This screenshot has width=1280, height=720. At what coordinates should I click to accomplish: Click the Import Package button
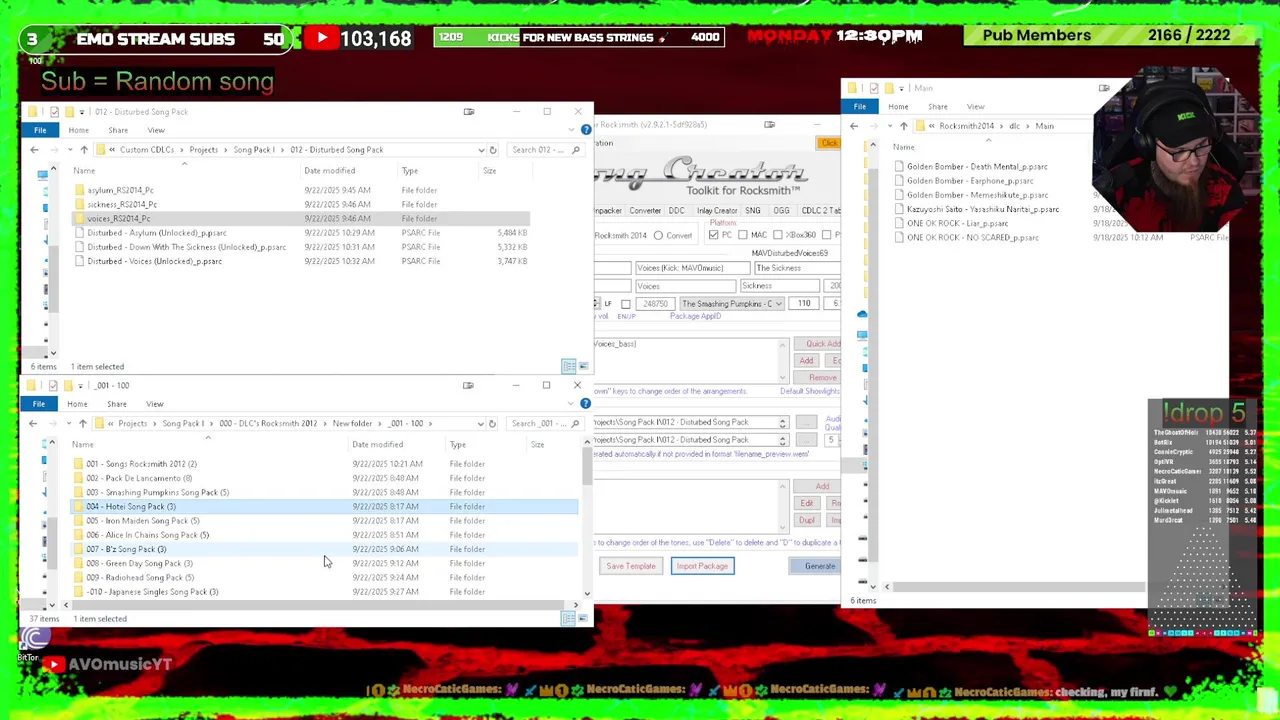[702, 566]
